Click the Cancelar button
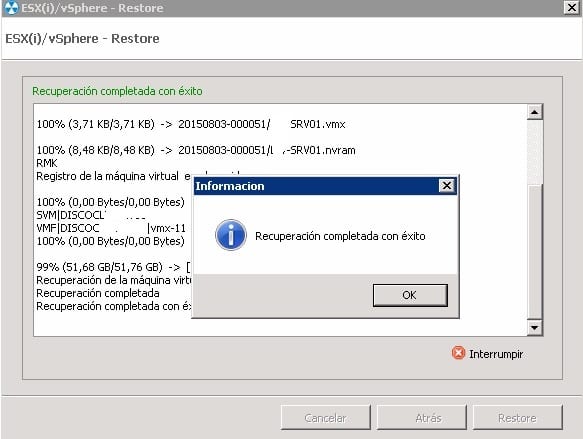Image resolution: width=583 pixels, height=439 pixels. (326, 417)
